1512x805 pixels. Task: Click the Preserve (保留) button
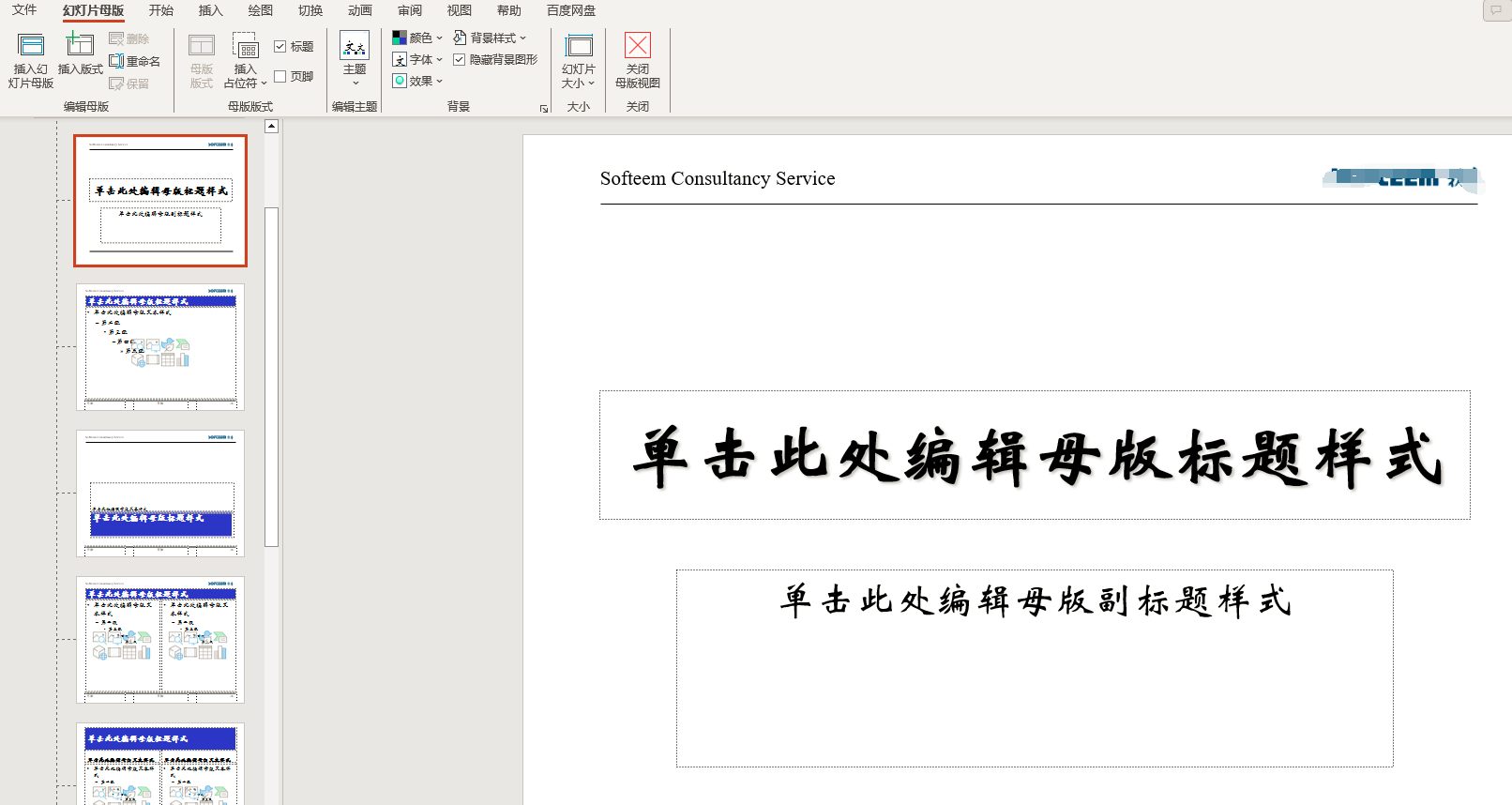129,84
